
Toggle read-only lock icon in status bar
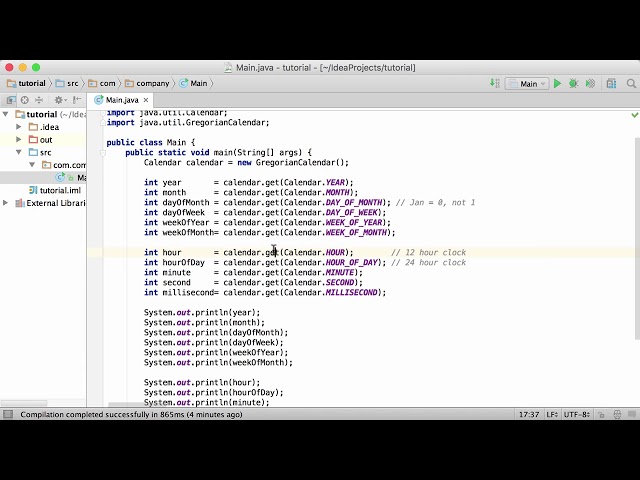point(601,415)
